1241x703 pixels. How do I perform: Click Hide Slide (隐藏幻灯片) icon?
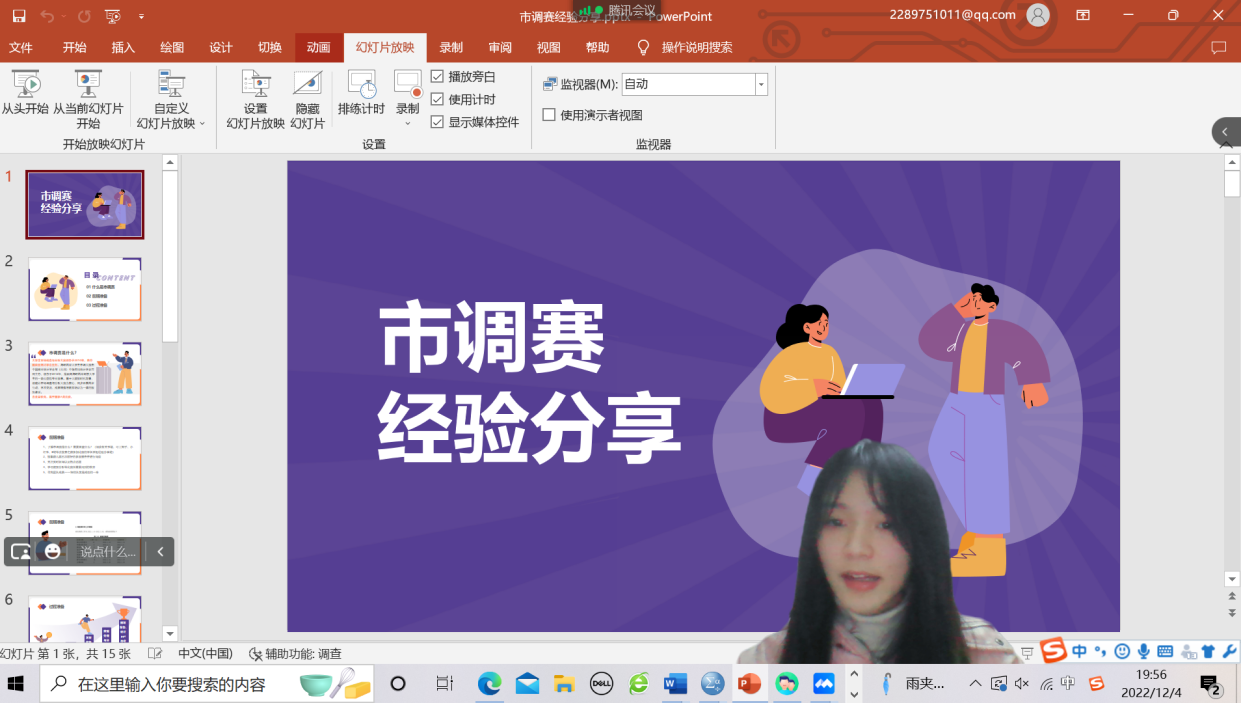tap(307, 86)
